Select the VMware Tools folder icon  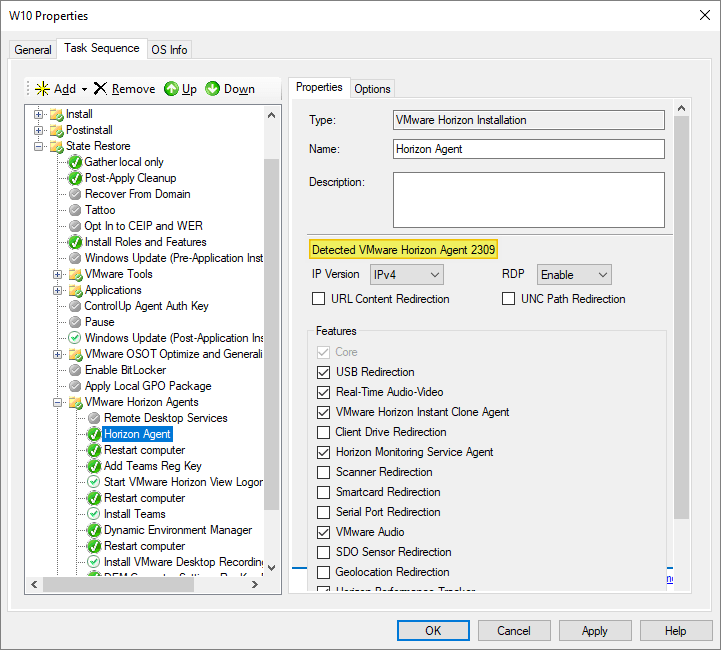tap(75, 274)
